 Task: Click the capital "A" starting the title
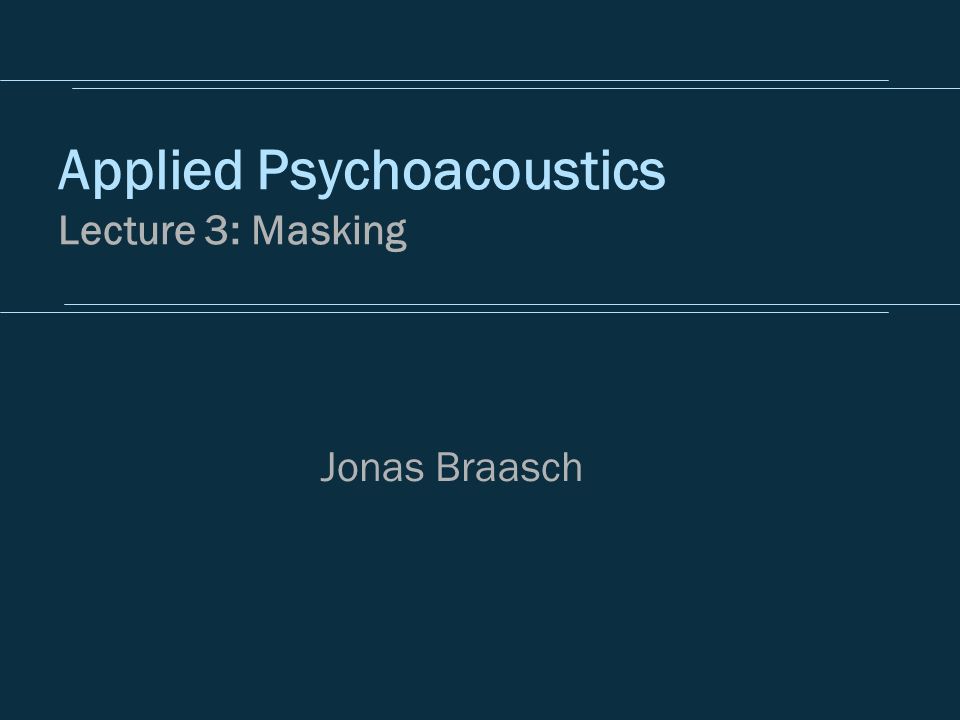tap(74, 170)
